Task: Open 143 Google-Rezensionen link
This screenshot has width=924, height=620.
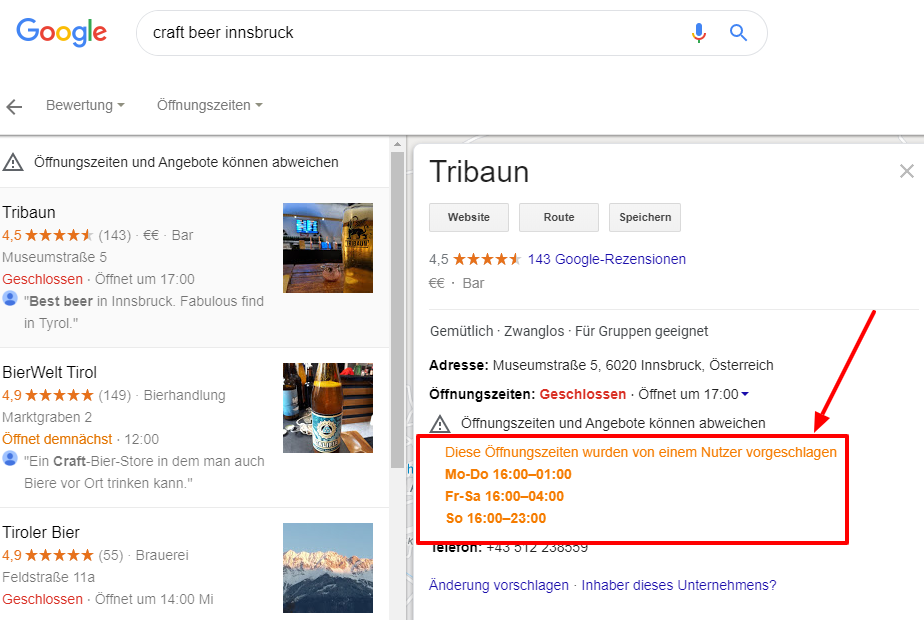Action: click(606, 259)
